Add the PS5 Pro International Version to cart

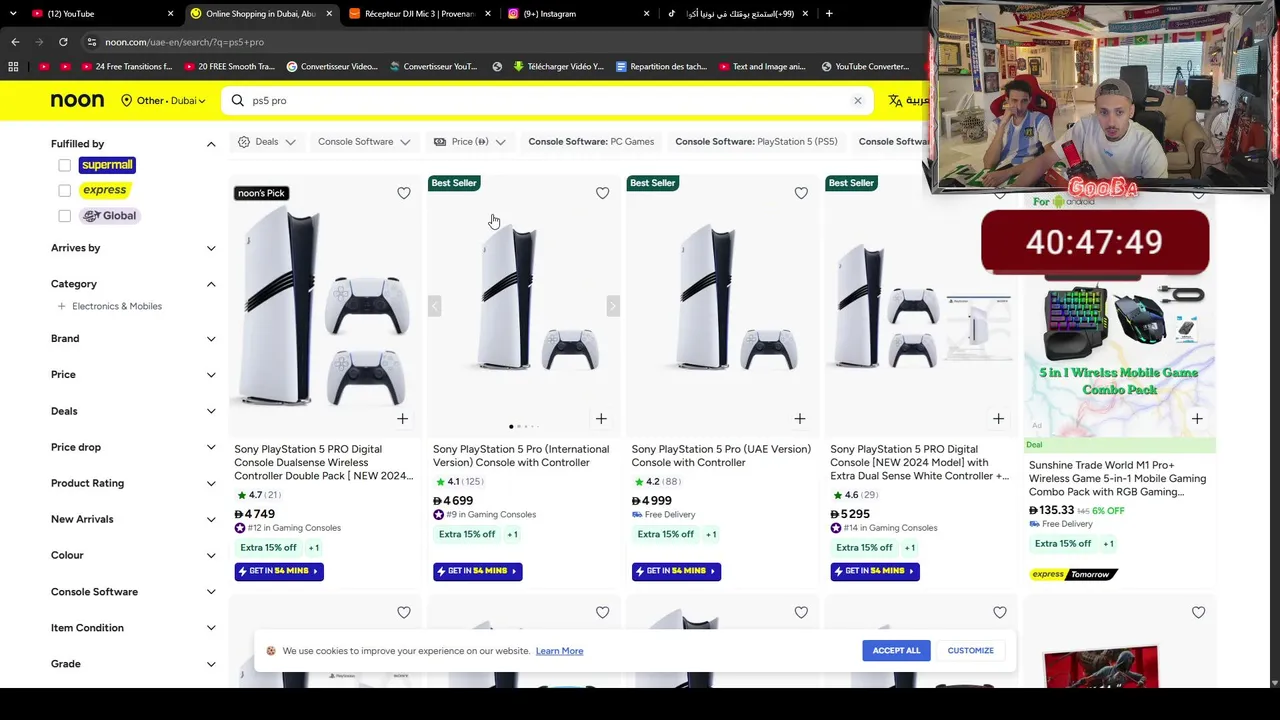coord(601,419)
